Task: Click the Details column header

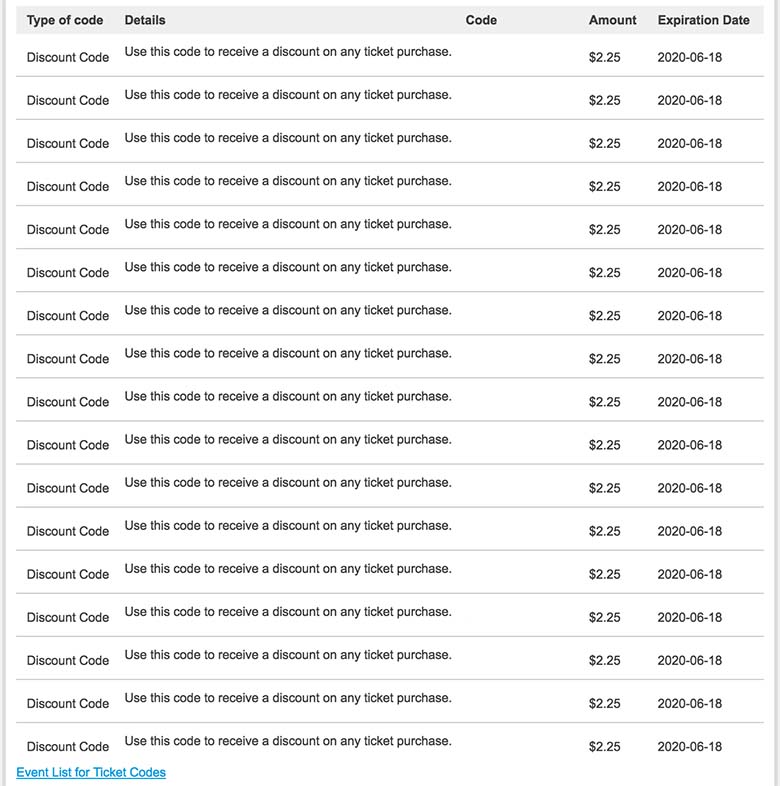Action: (145, 20)
